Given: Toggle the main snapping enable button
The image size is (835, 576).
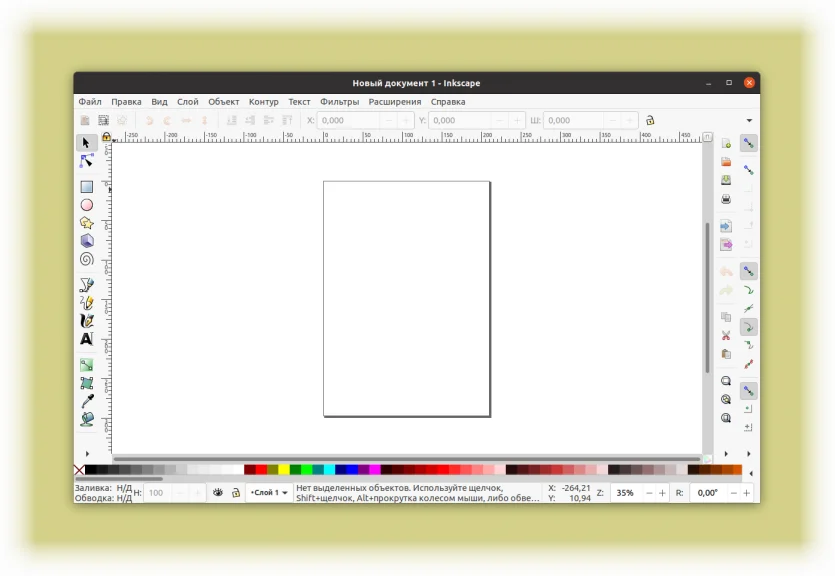Looking at the screenshot, I should 749,143.
